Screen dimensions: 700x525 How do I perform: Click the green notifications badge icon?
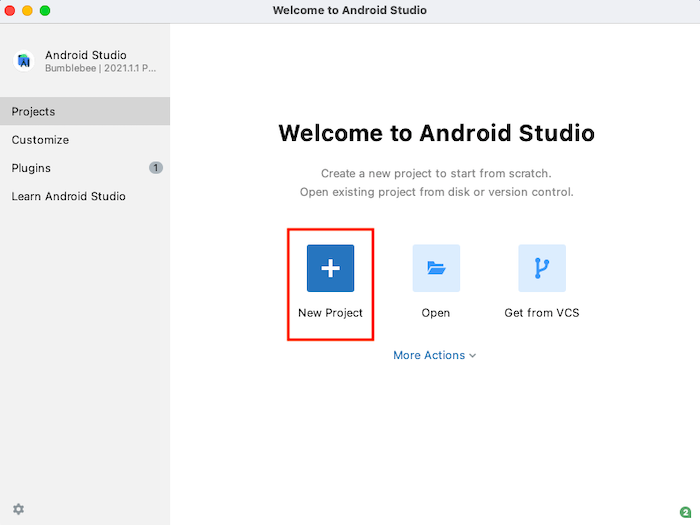click(x=685, y=512)
